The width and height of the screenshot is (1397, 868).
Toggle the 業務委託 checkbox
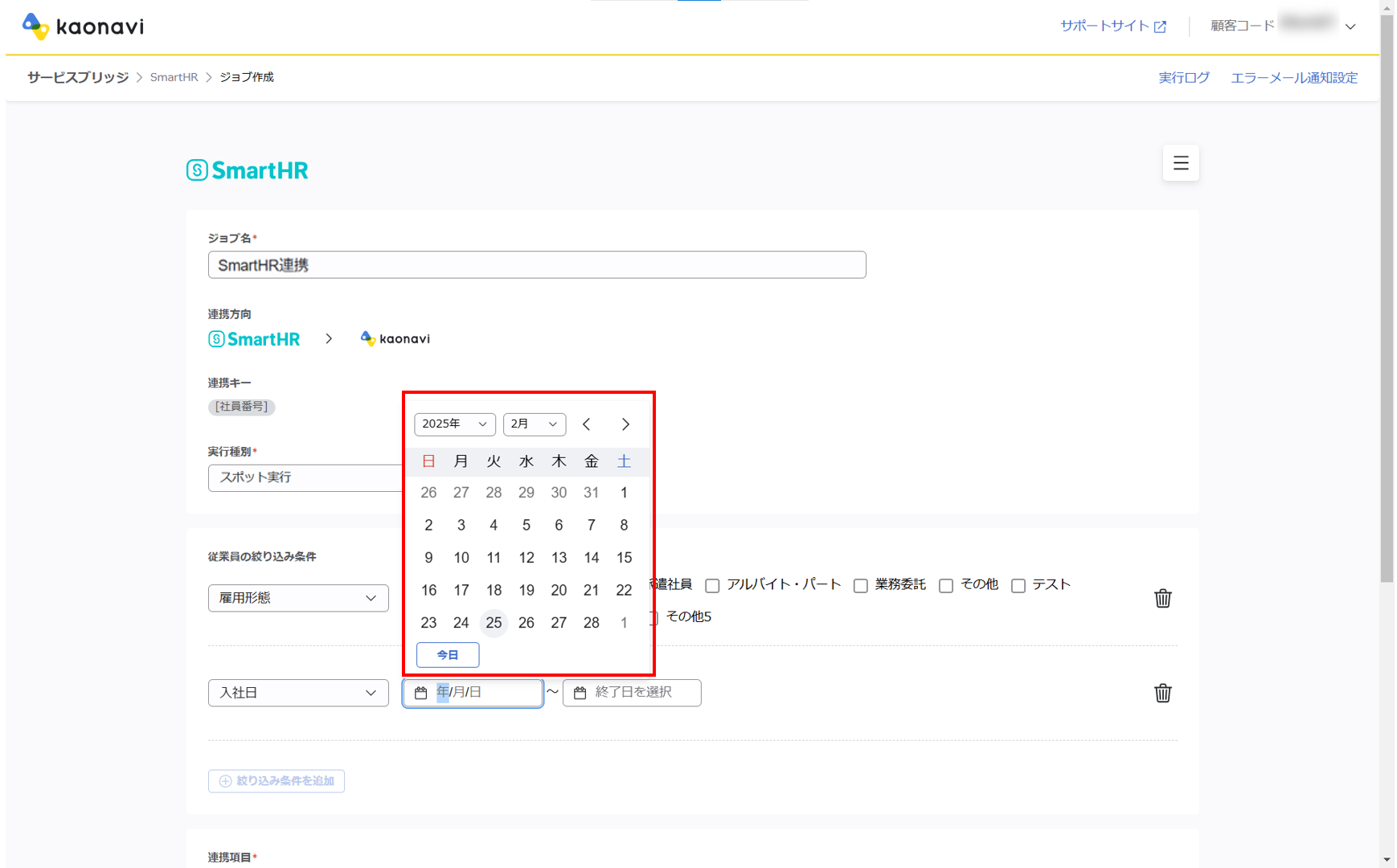[861, 586]
